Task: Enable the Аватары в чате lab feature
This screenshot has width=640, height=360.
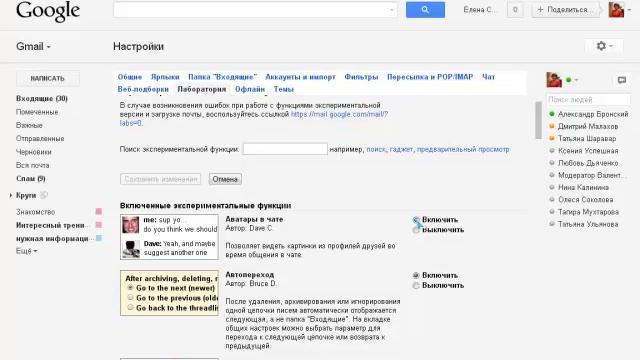Action: pos(416,220)
